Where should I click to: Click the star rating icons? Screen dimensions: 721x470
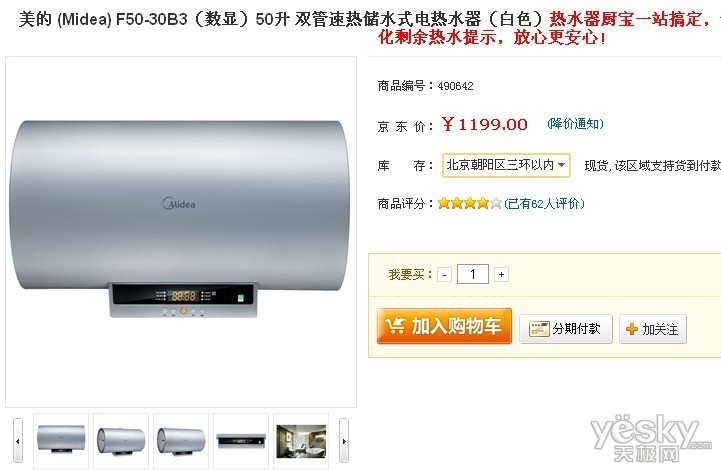[469, 203]
